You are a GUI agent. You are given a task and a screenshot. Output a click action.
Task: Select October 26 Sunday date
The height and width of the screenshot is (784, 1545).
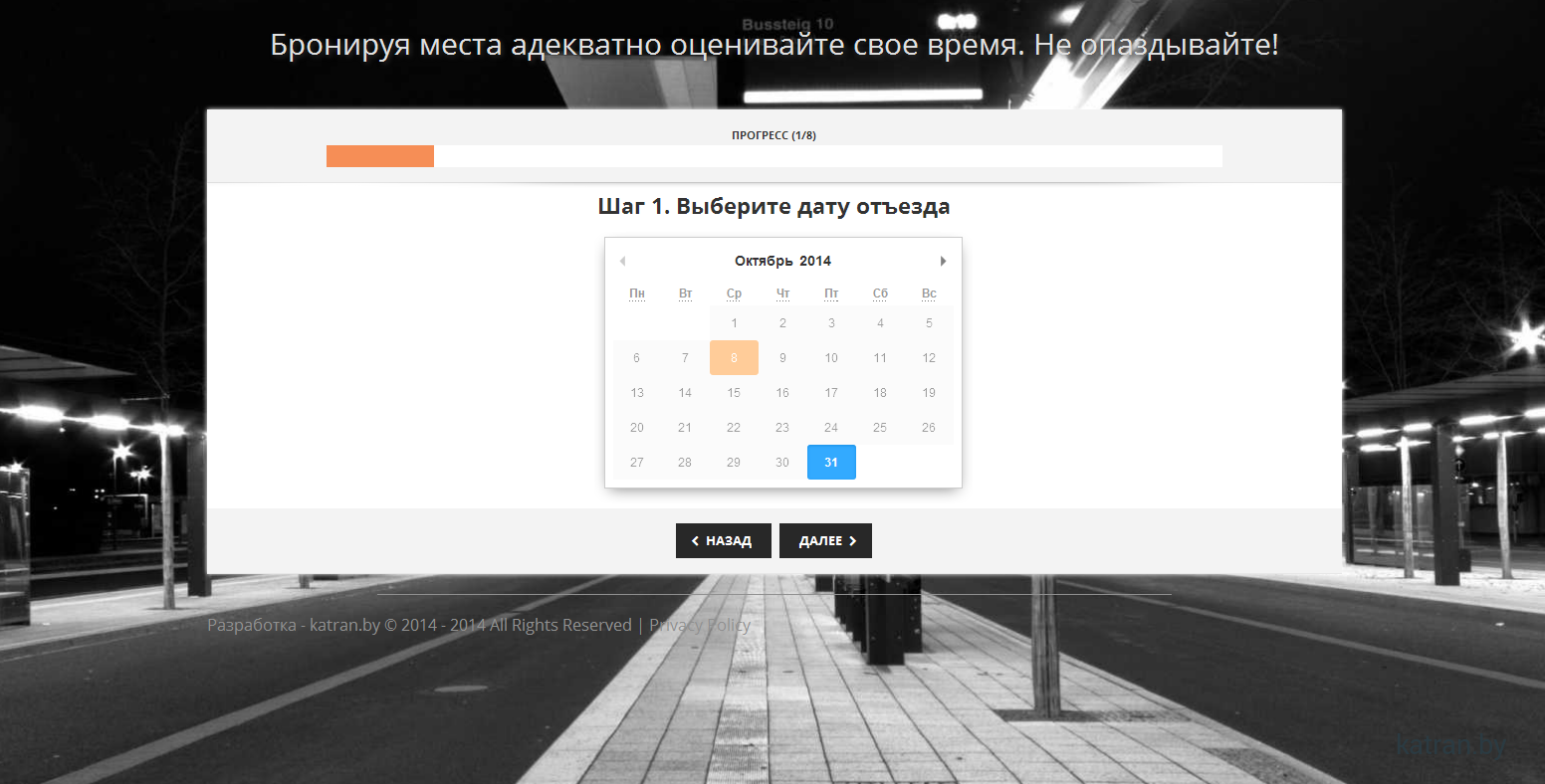click(x=929, y=428)
